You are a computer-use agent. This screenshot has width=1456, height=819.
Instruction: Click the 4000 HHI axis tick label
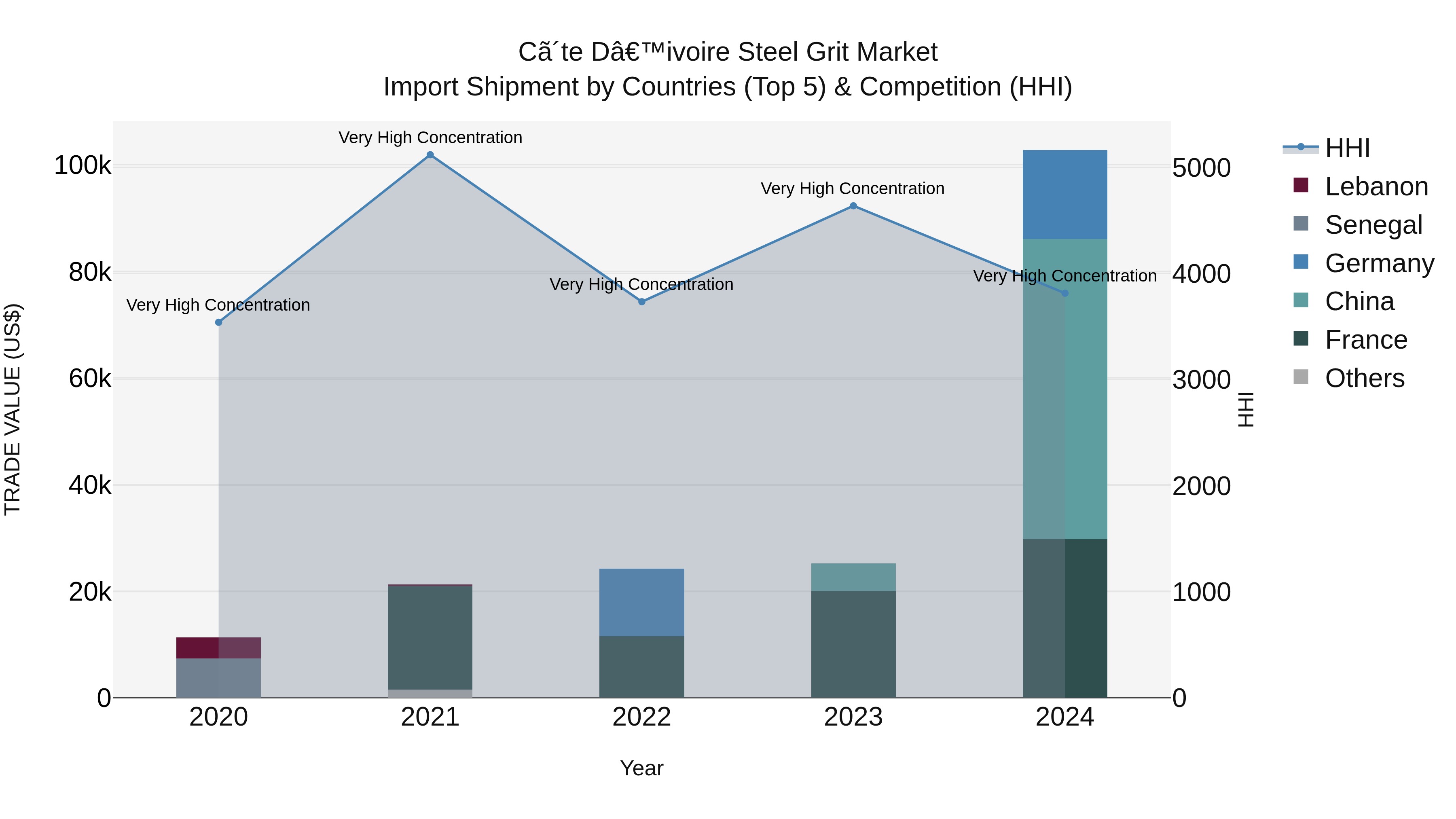tap(1202, 273)
